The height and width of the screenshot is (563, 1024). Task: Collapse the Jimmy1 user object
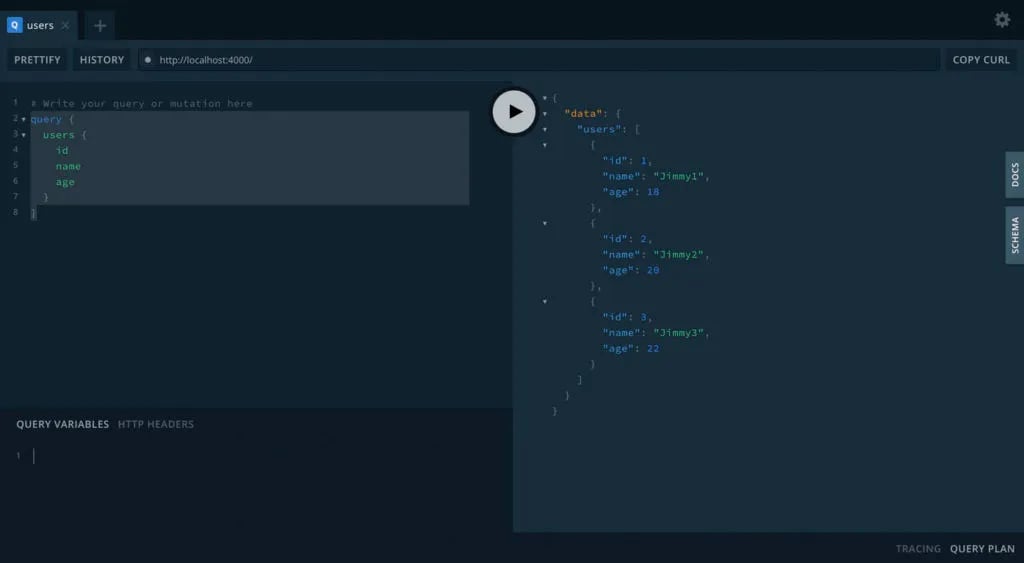click(x=545, y=145)
